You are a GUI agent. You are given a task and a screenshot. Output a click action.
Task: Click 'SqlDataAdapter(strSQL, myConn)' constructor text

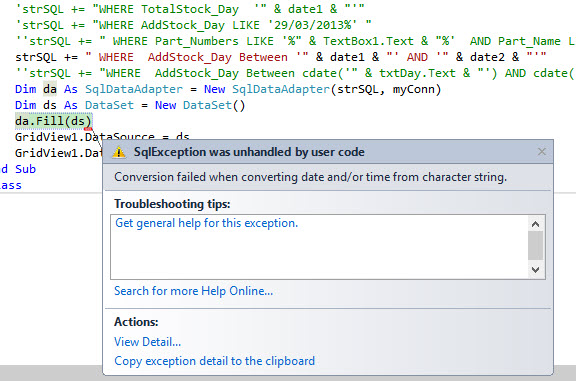tap(336, 89)
